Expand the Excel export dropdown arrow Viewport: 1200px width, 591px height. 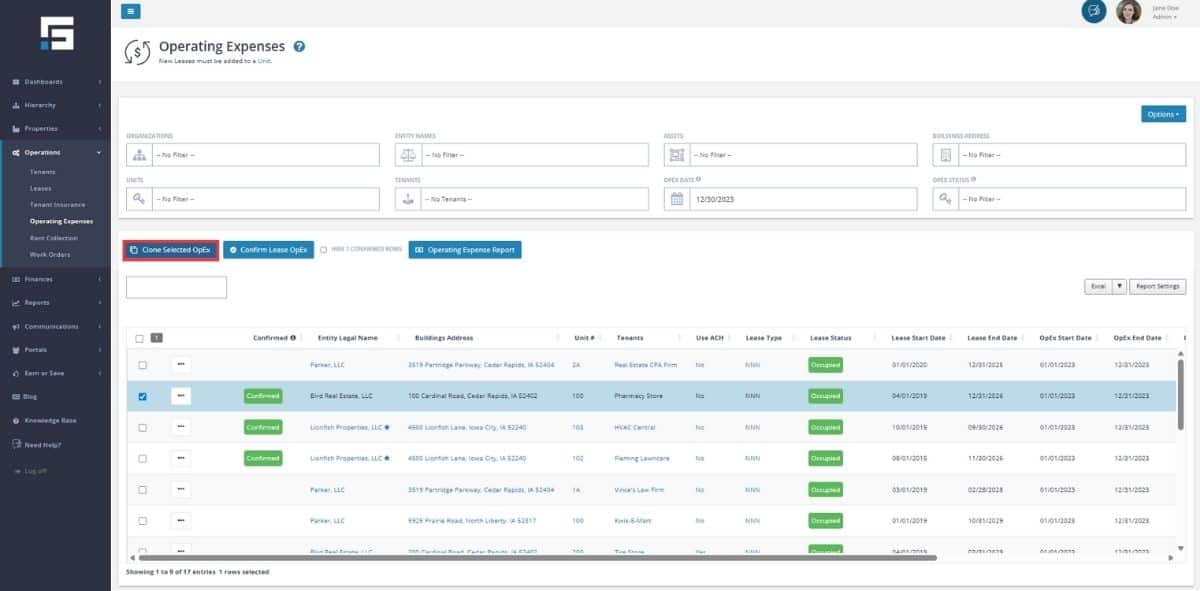tap(1120, 286)
